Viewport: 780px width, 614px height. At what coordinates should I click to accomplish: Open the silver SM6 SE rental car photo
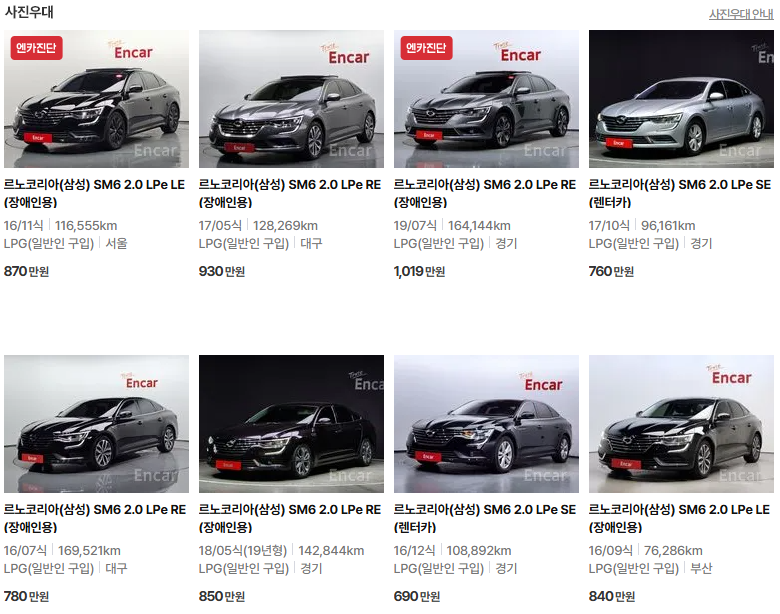click(682, 99)
